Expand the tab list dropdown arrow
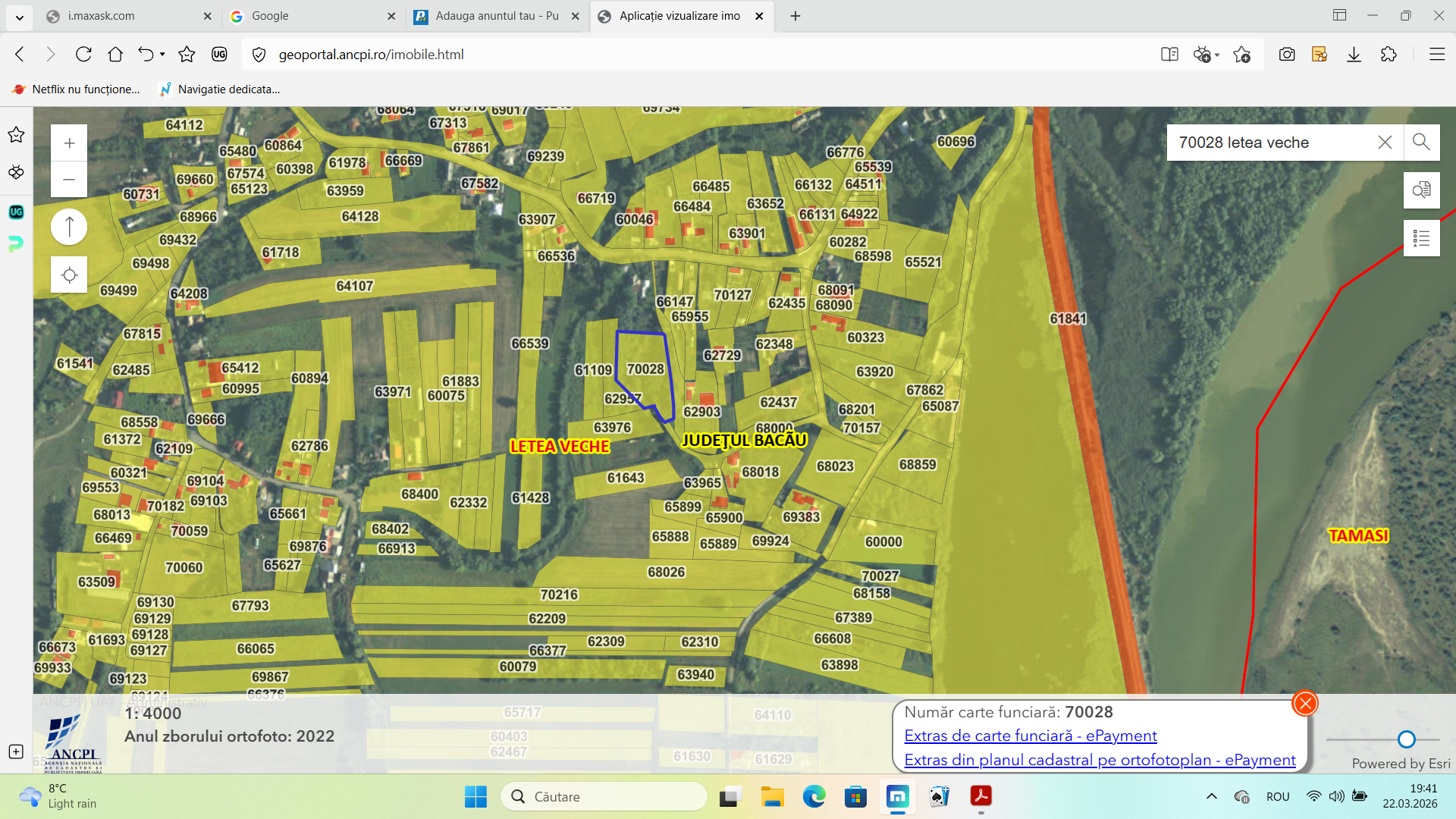1456x819 pixels. [x=19, y=16]
